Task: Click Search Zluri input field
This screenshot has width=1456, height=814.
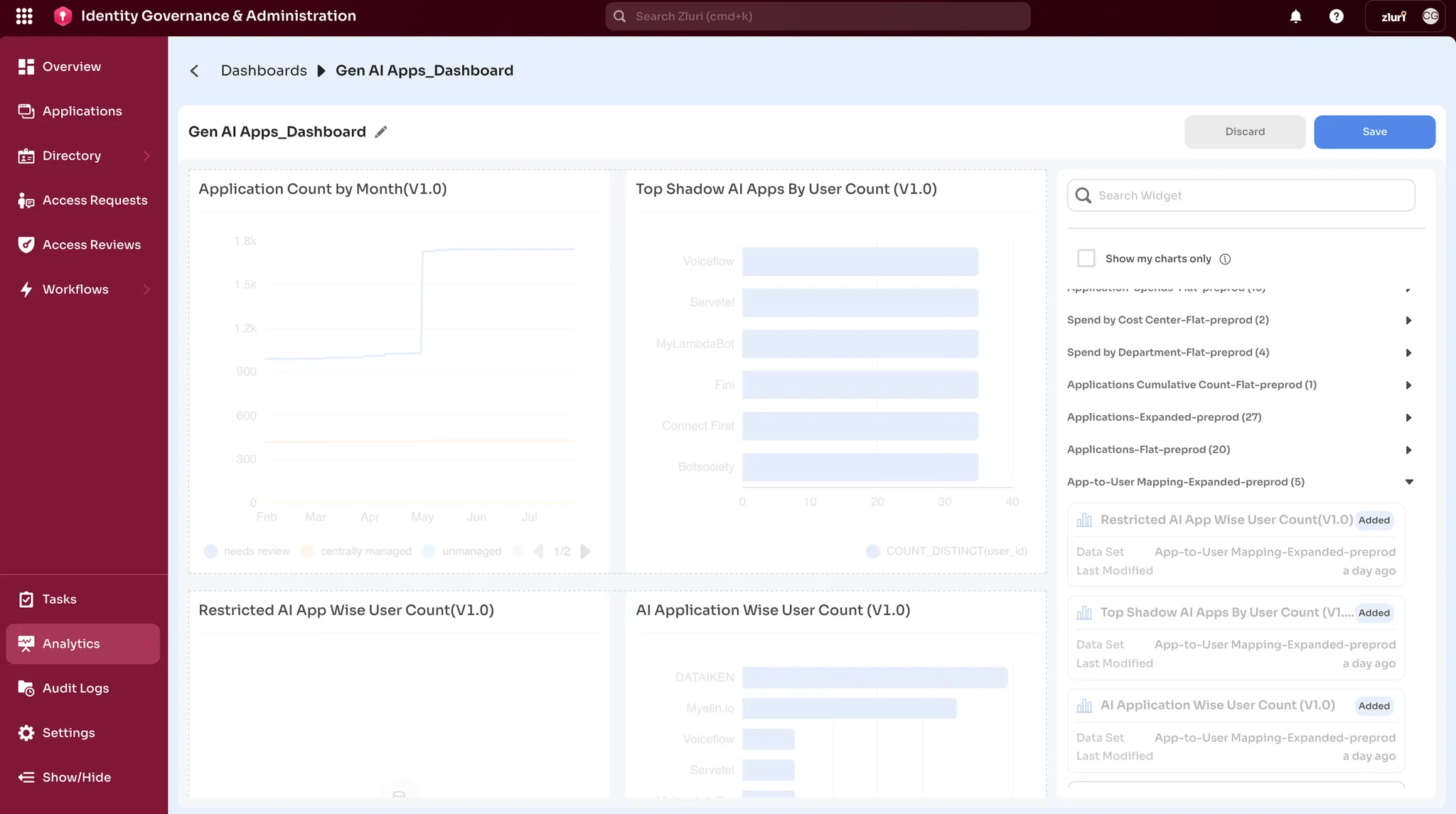Action: pyautogui.click(x=818, y=16)
